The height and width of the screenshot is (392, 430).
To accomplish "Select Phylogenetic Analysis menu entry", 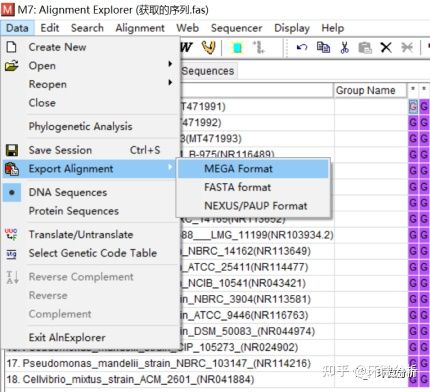I will pyautogui.click(x=80, y=127).
